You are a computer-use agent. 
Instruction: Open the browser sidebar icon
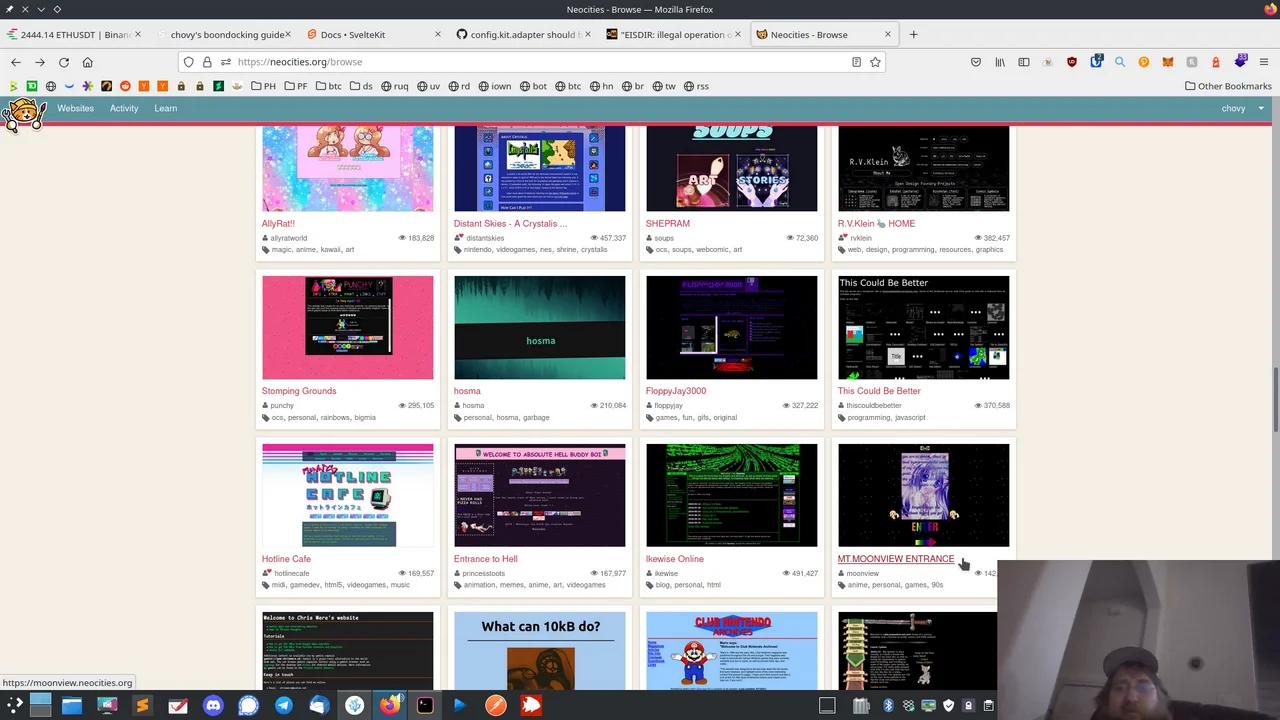click(1024, 61)
